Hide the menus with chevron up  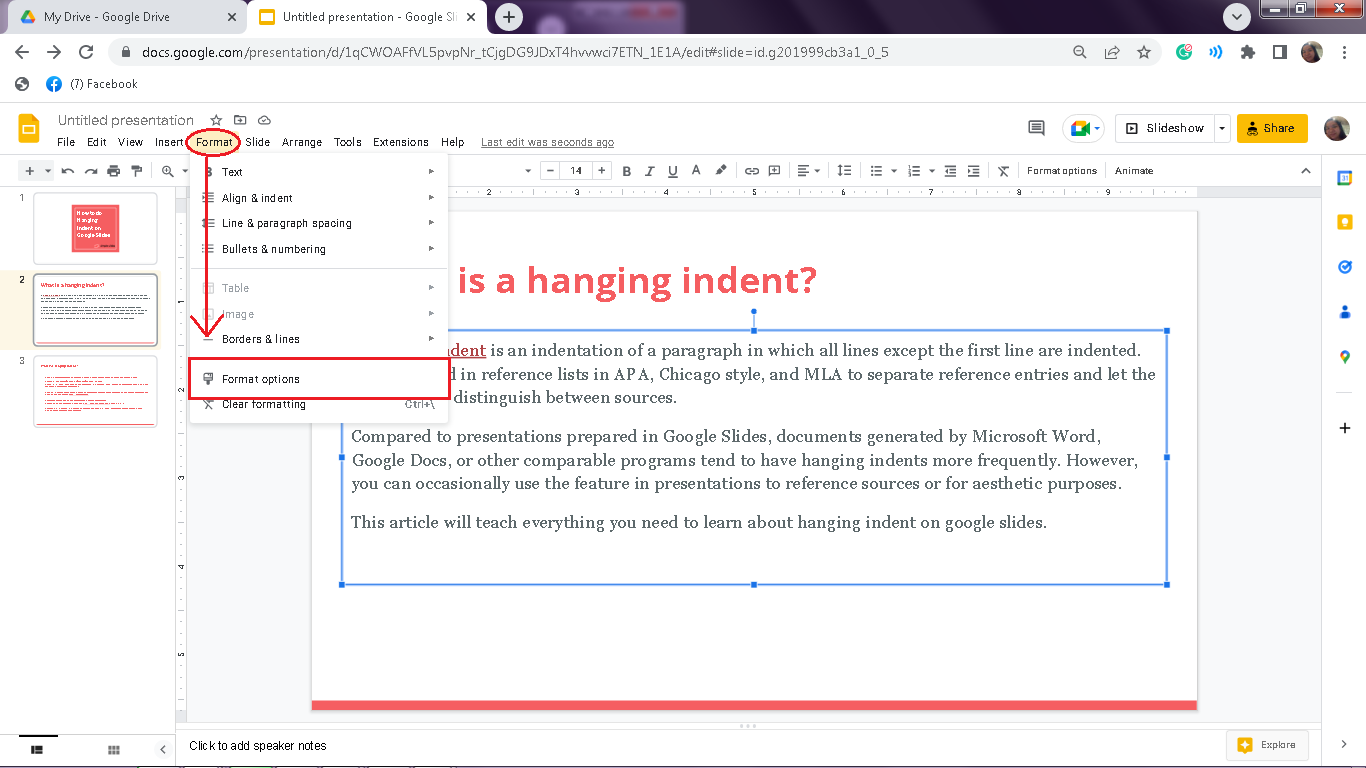[1305, 171]
